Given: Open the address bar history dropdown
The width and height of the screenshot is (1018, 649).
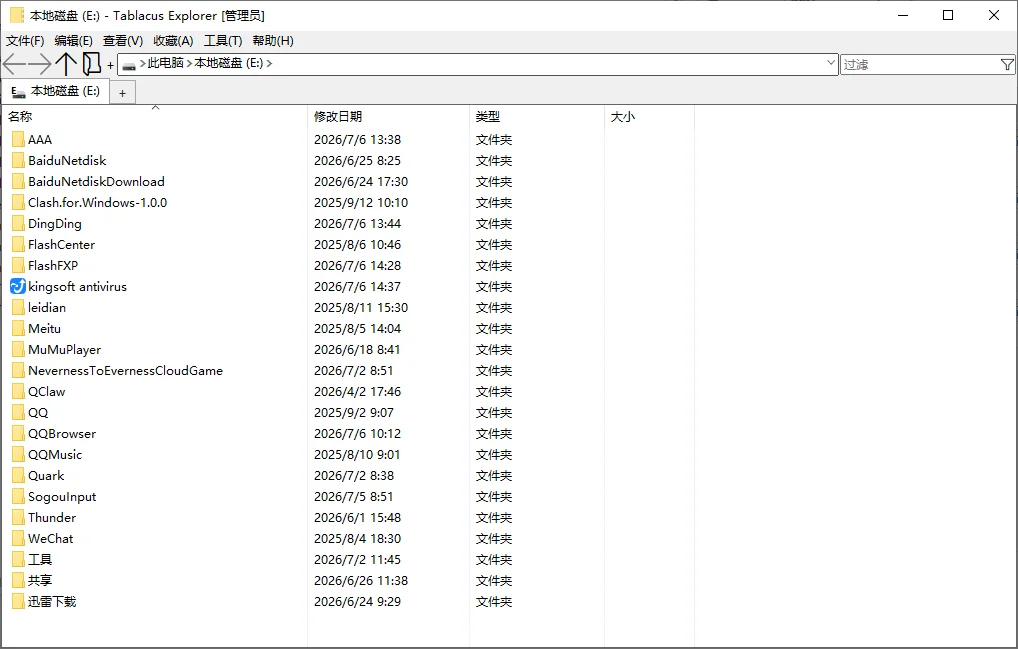Looking at the screenshot, I should [x=830, y=63].
